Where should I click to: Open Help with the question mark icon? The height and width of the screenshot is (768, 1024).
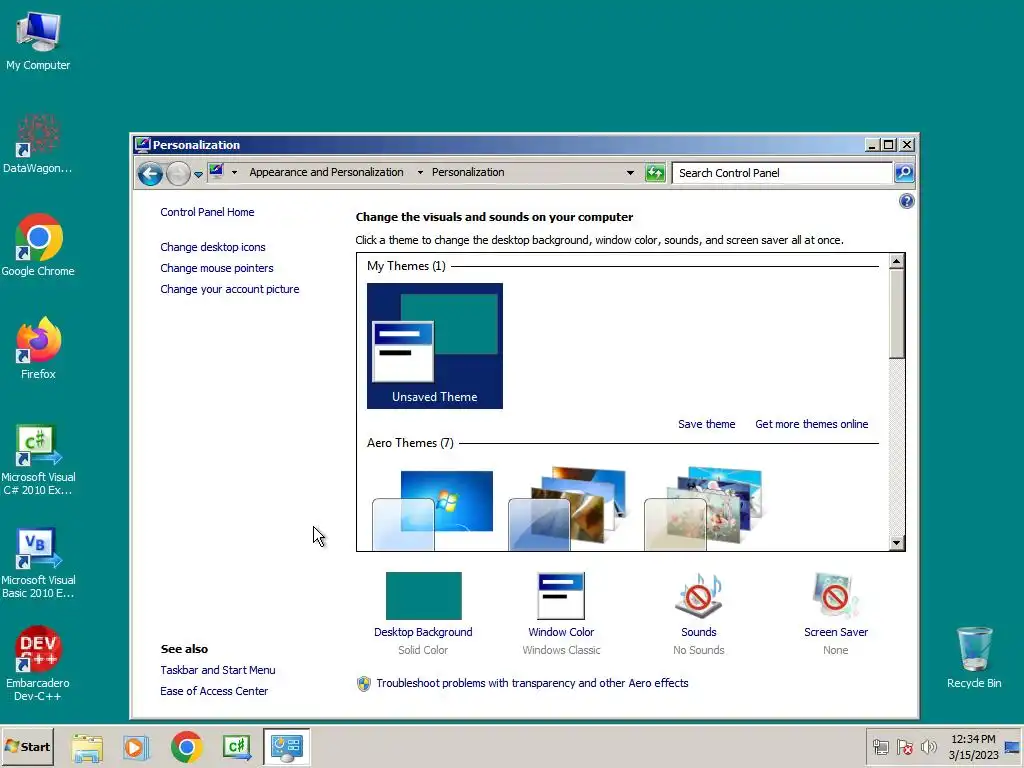click(x=906, y=201)
